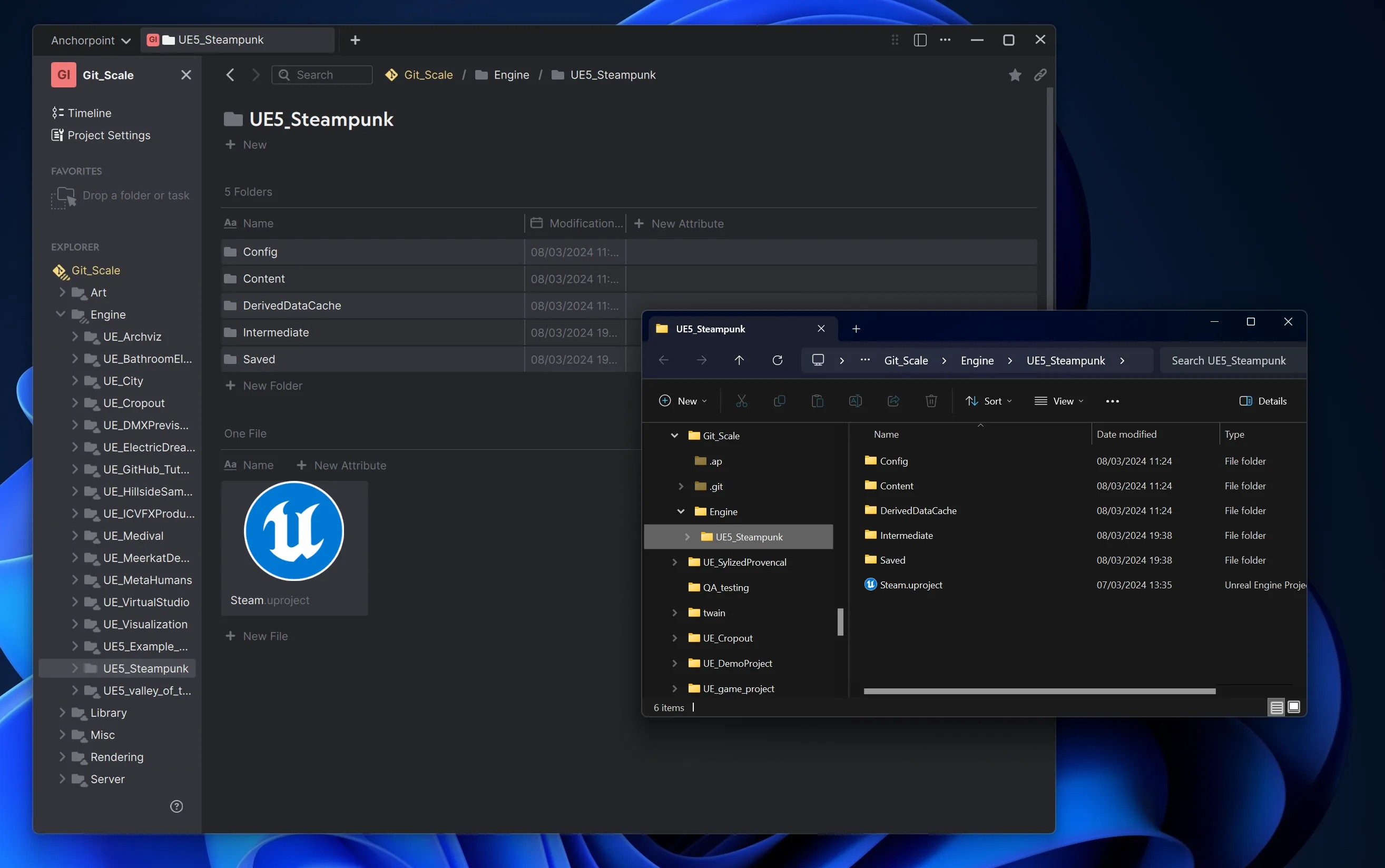Click the Delete trash icon in Explorer

coord(931,401)
